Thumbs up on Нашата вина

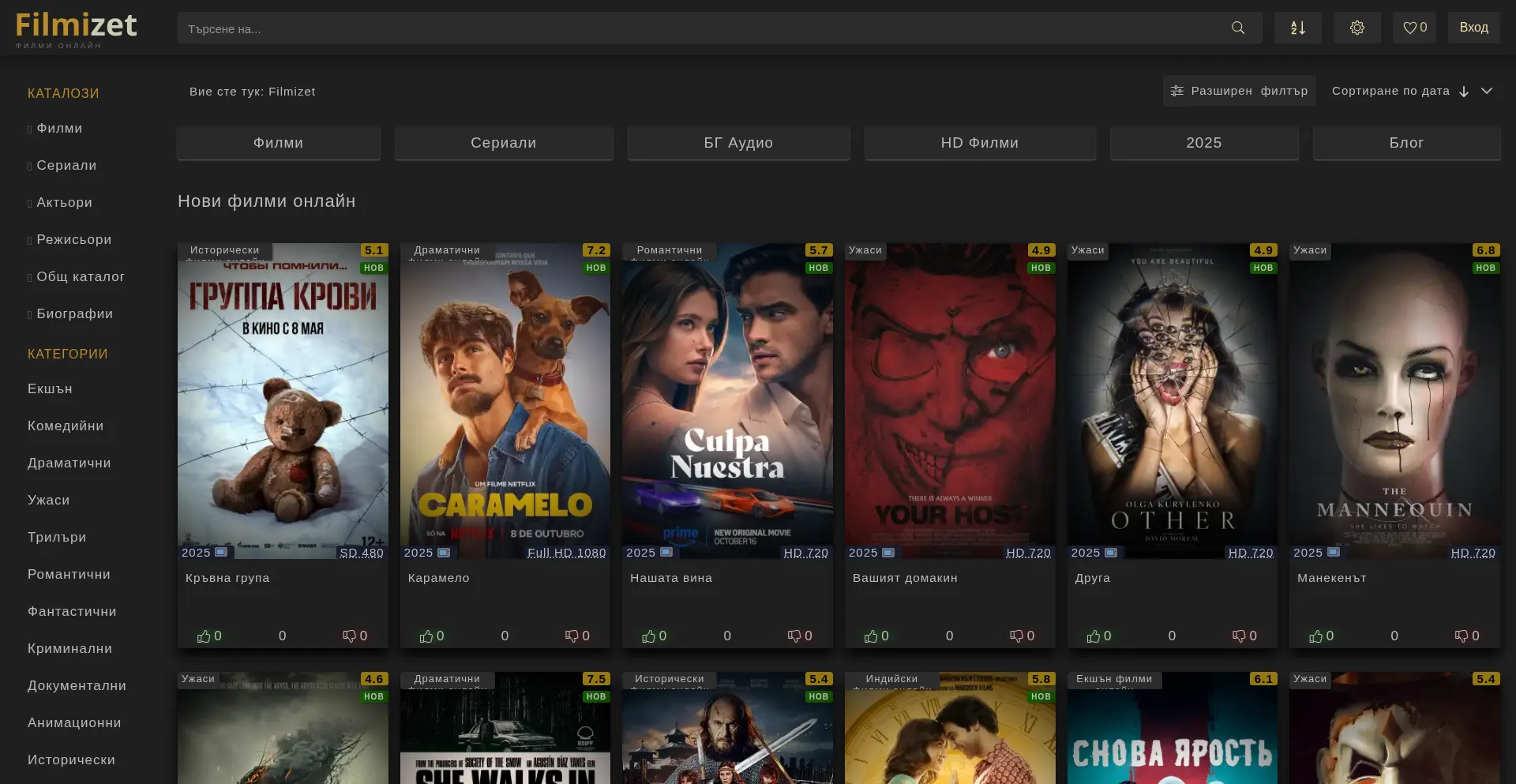coord(649,636)
